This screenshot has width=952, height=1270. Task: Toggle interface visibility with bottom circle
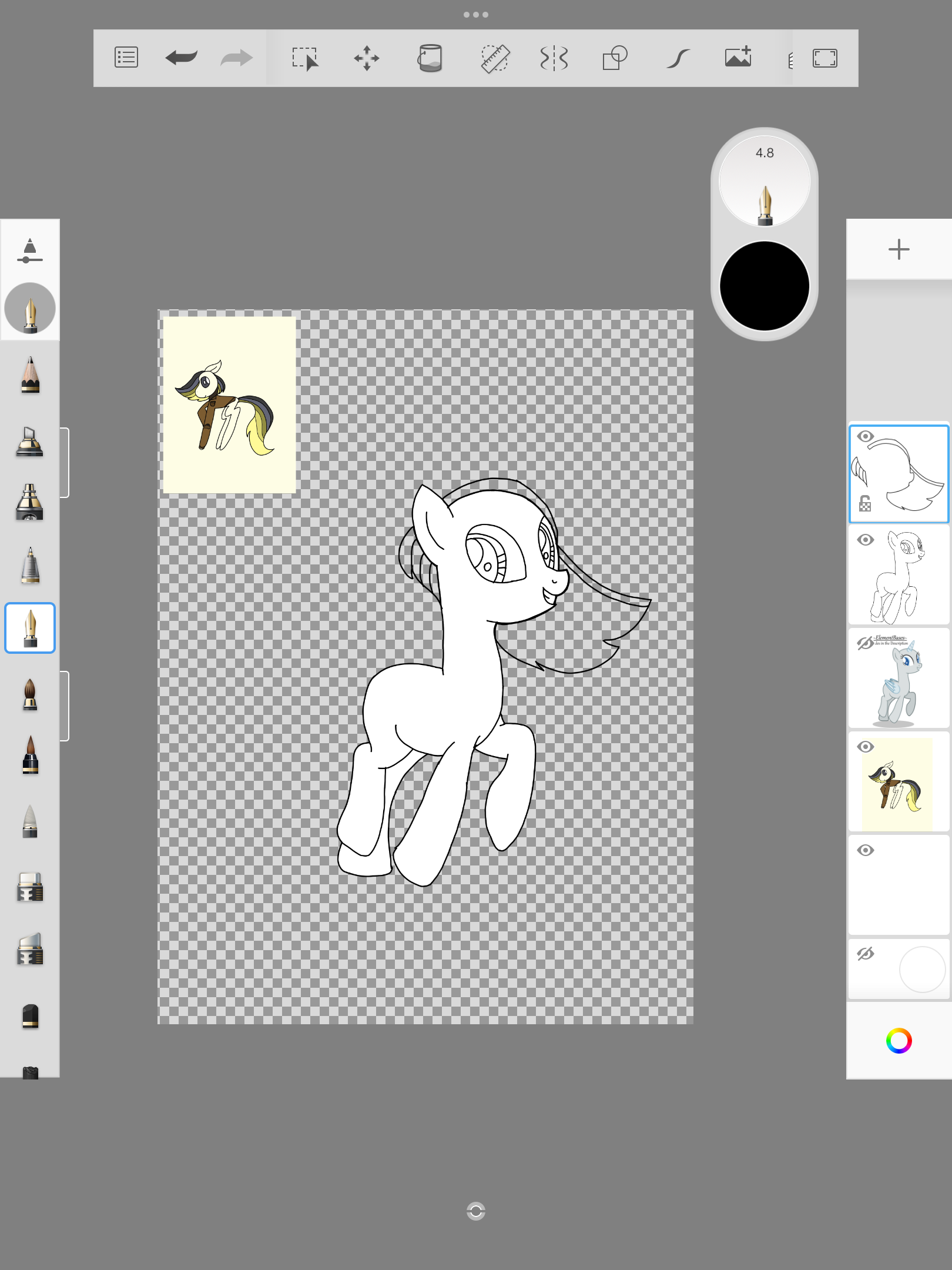[476, 1211]
